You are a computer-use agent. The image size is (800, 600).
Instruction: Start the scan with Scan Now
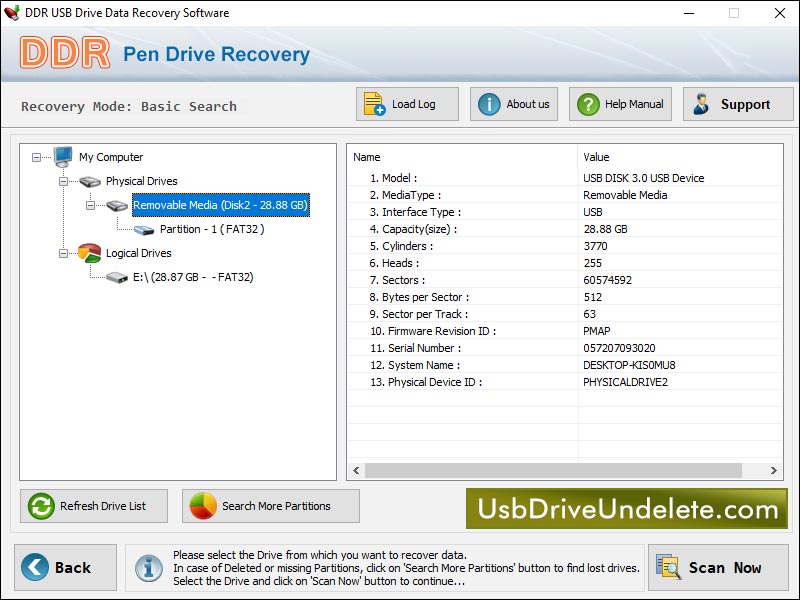point(718,567)
